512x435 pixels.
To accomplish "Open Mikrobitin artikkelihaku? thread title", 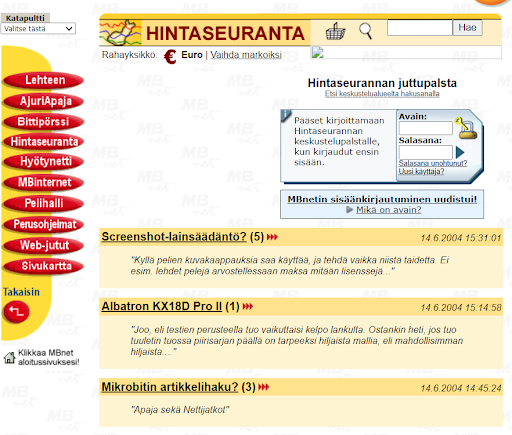I will (x=170, y=387).
